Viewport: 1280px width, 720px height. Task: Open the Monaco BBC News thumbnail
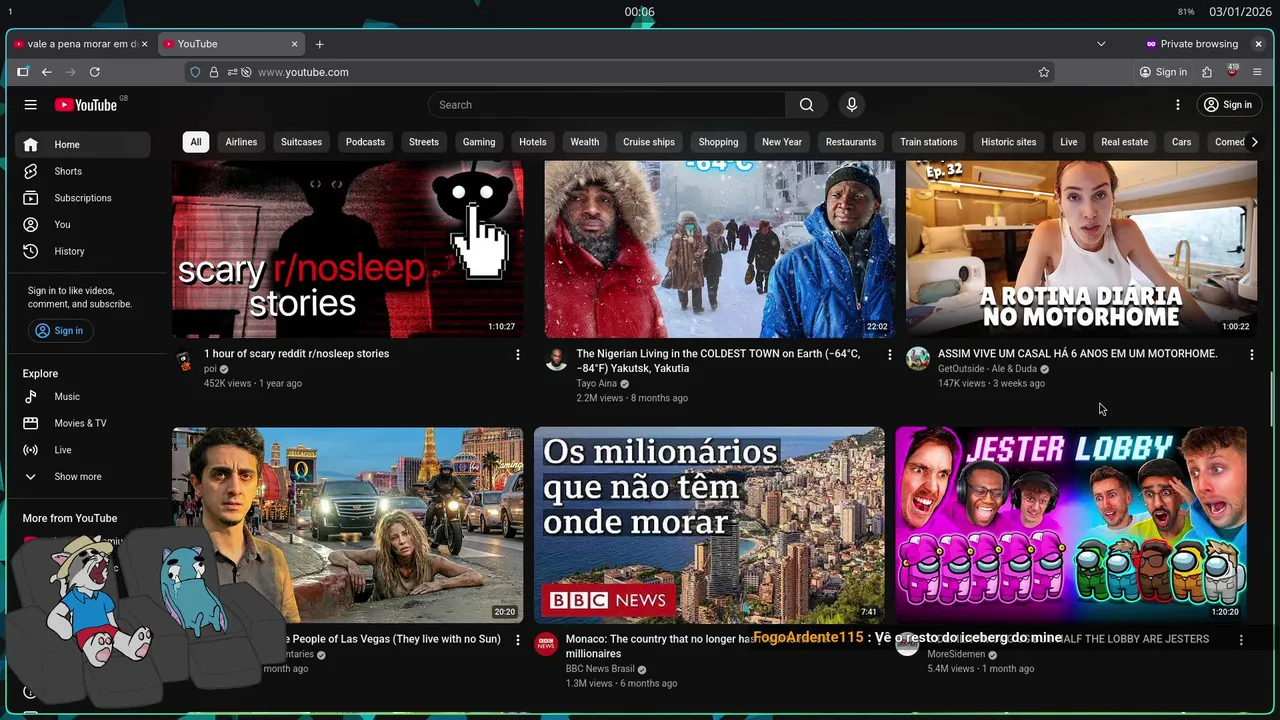point(709,525)
